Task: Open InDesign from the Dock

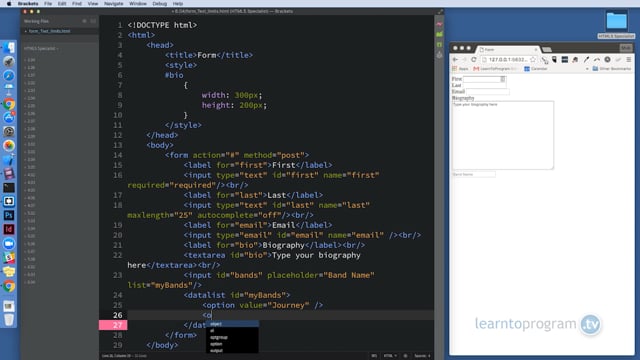Action: coord(9,229)
